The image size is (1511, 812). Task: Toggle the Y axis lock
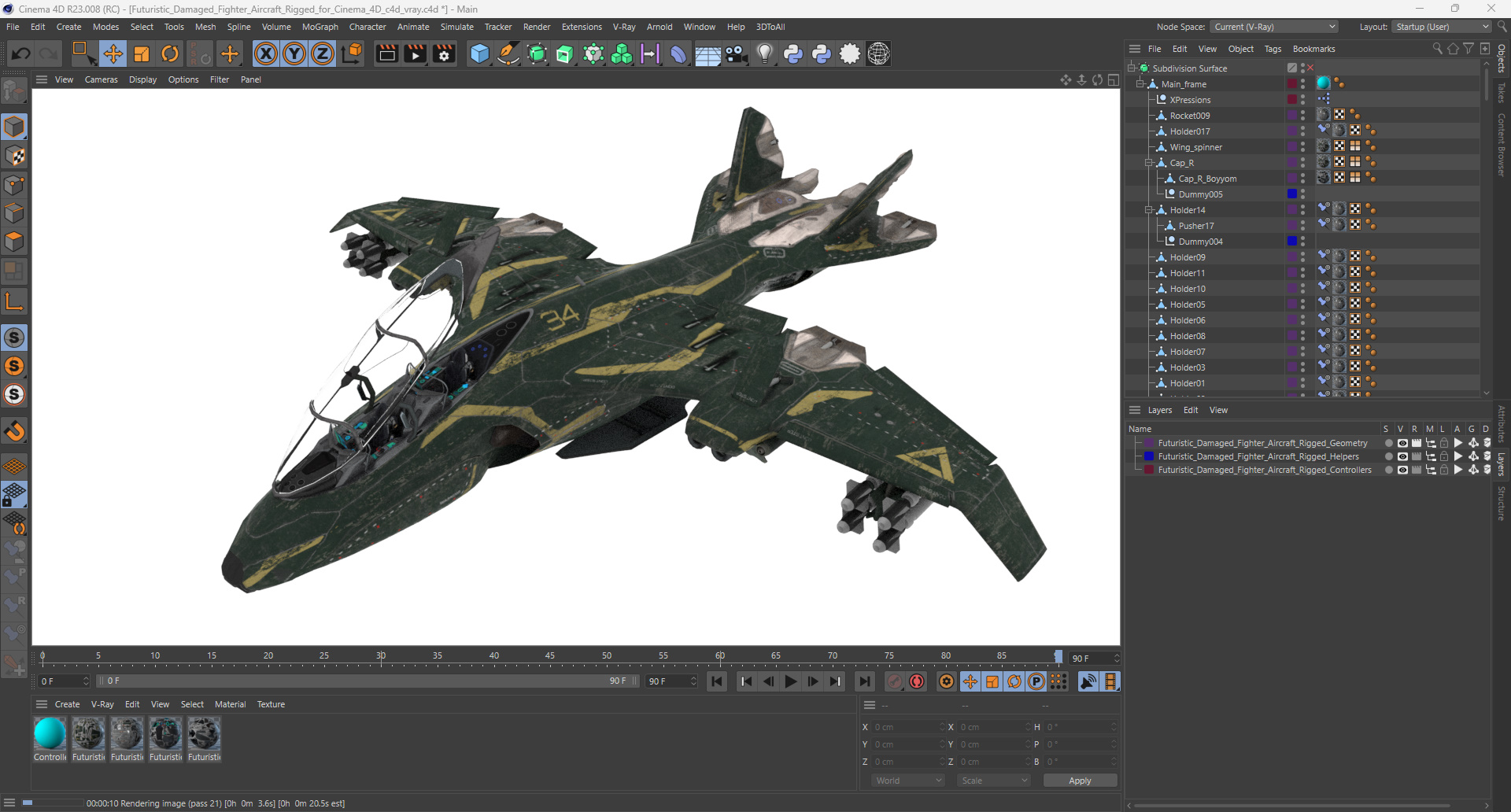coord(294,54)
